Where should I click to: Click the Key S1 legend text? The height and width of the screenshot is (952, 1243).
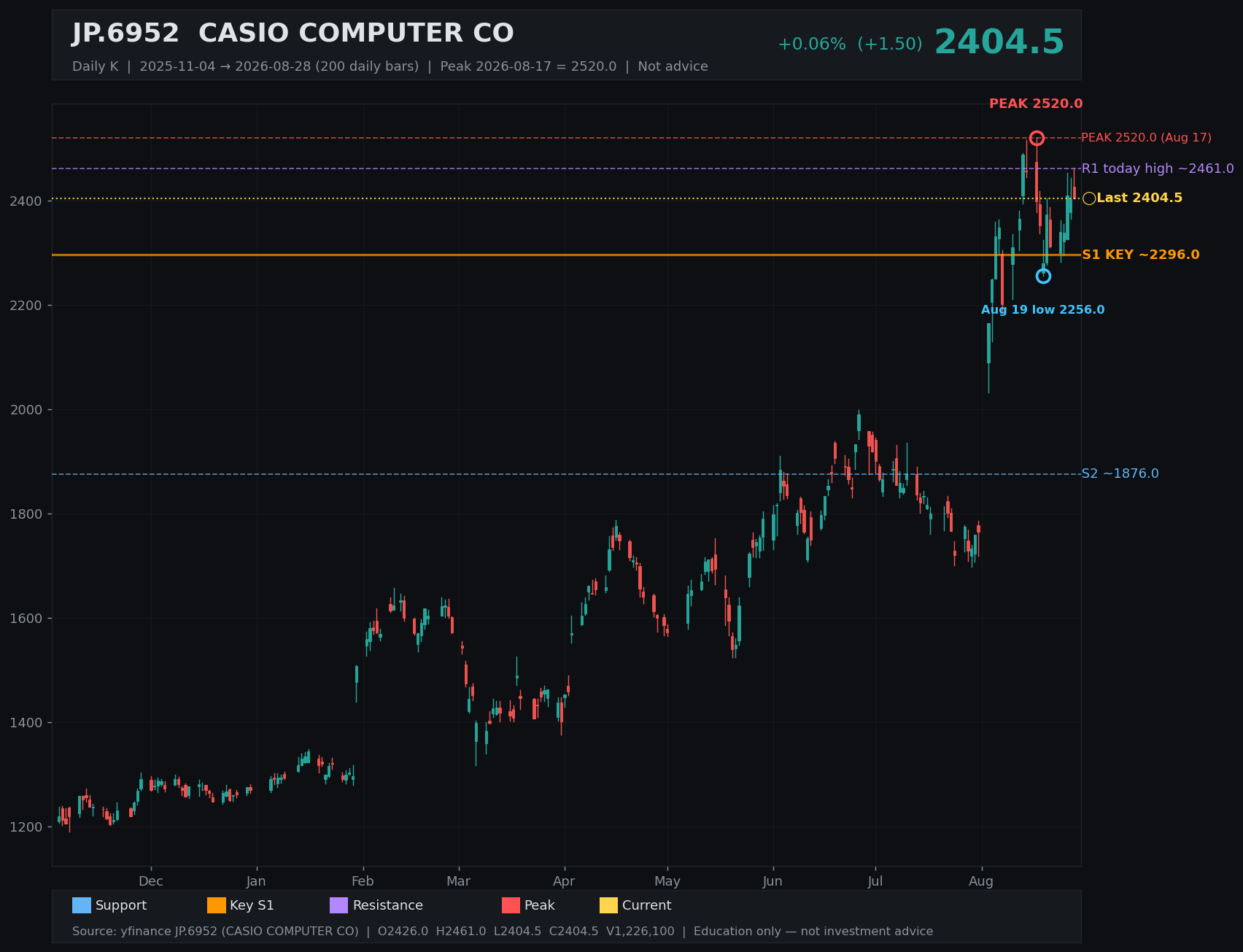[x=252, y=905]
